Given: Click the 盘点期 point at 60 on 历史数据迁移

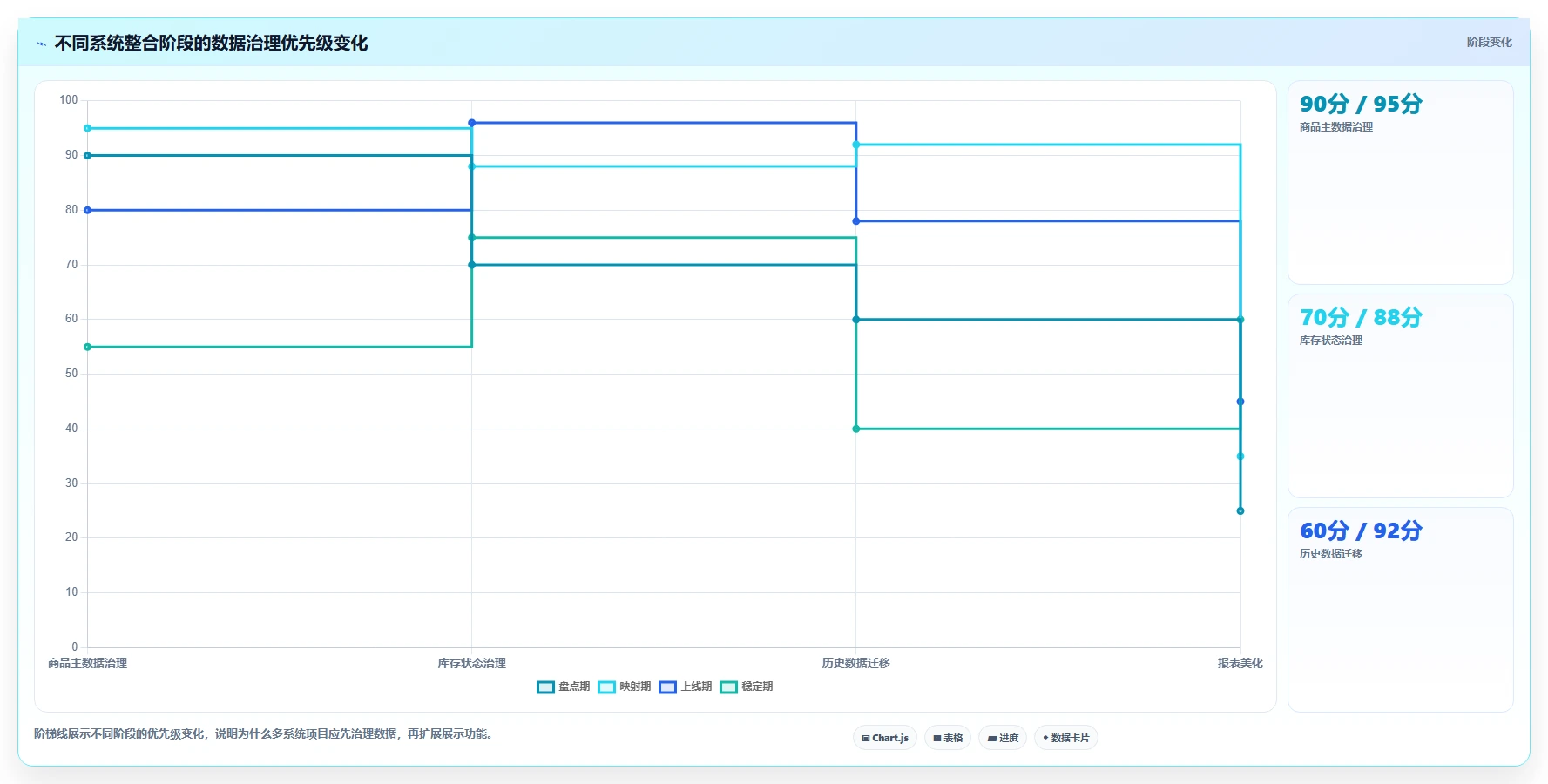Looking at the screenshot, I should [855, 320].
